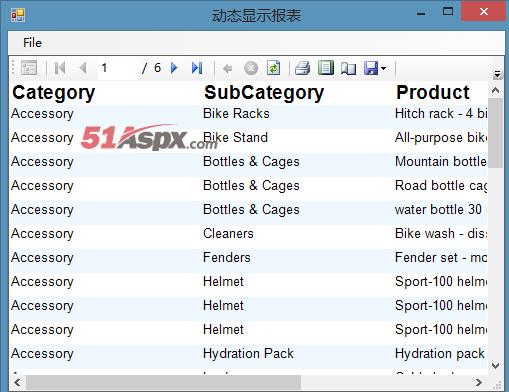Open the export format dropdown arrow
Image resolution: width=509 pixels, height=392 pixels.
pyautogui.click(x=383, y=69)
